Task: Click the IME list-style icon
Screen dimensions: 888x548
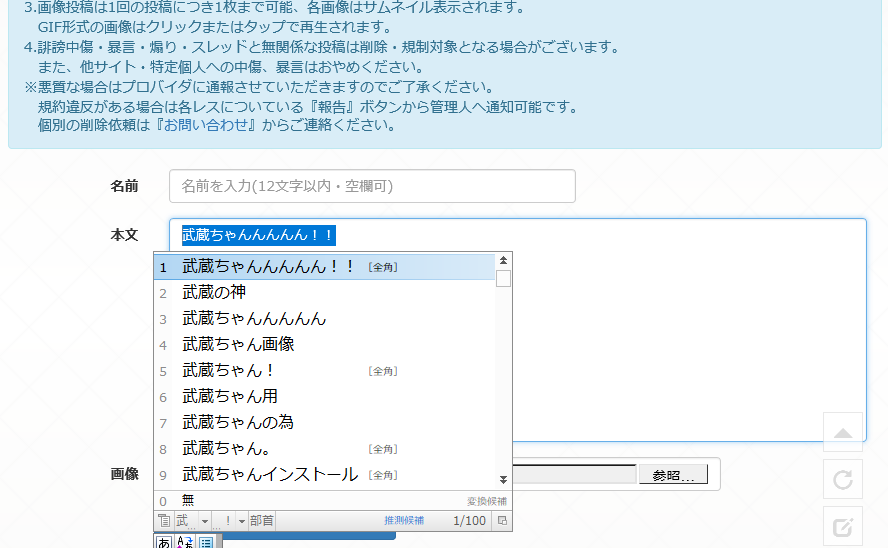Action: [x=206, y=542]
